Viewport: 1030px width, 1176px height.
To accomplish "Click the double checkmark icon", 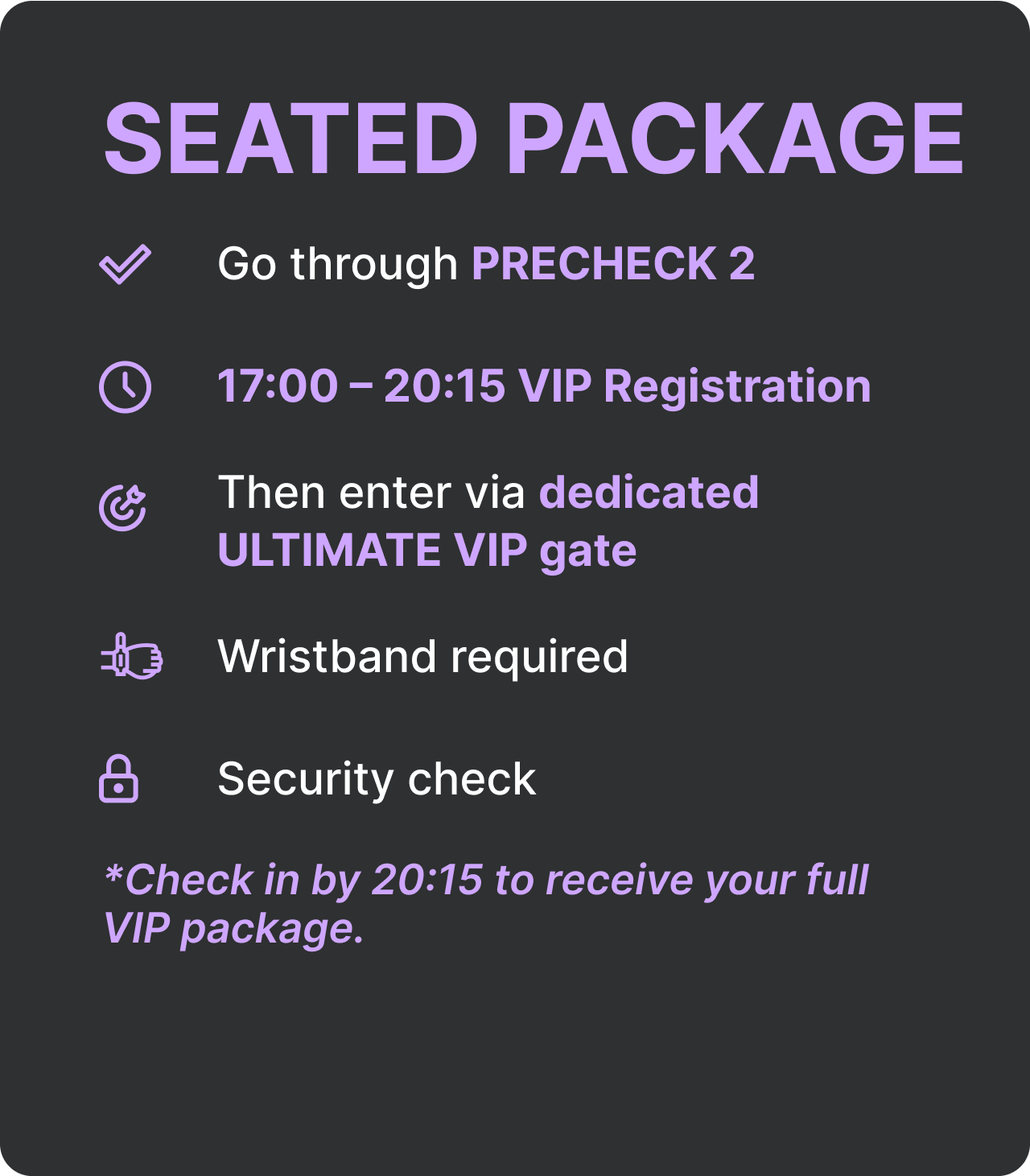I will (x=125, y=264).
